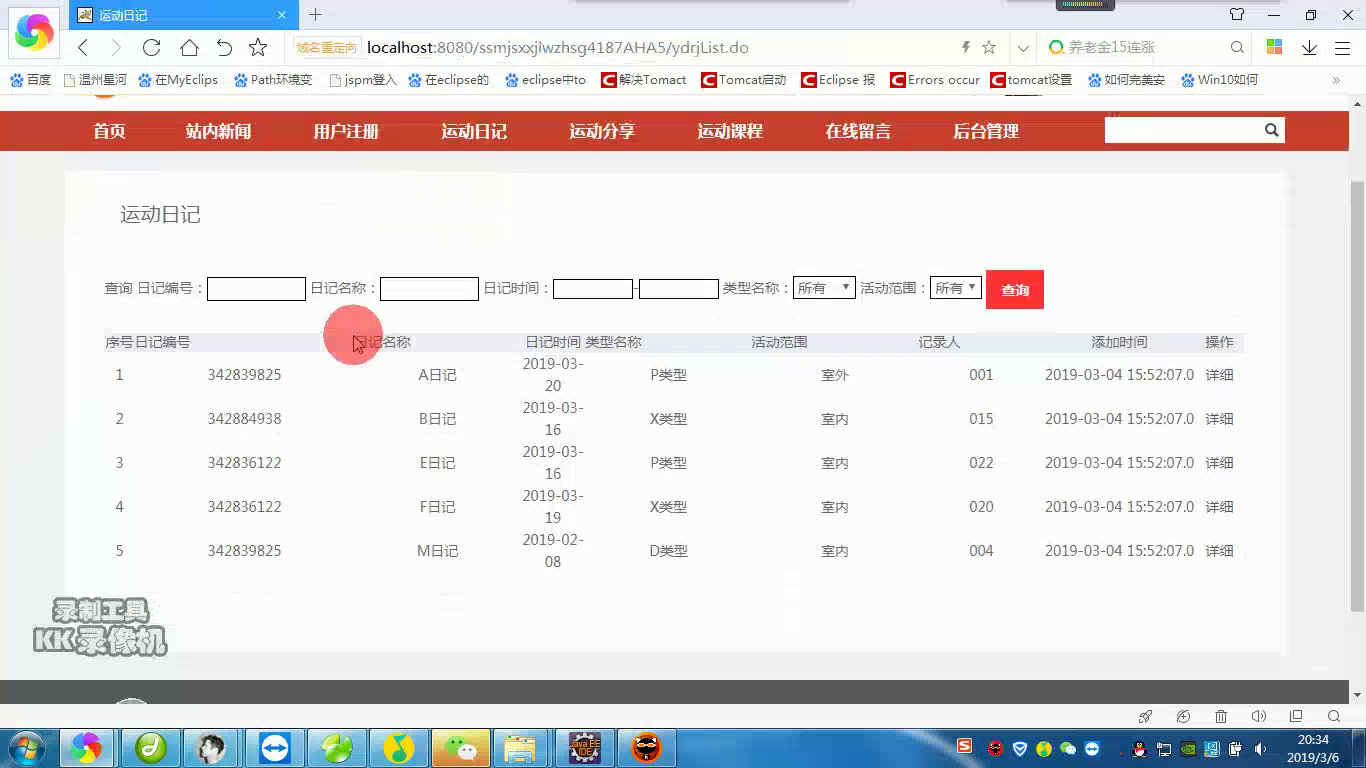
Task: Click the red 查询 button
Action: pyautogui.click(x=1015, y=290)
